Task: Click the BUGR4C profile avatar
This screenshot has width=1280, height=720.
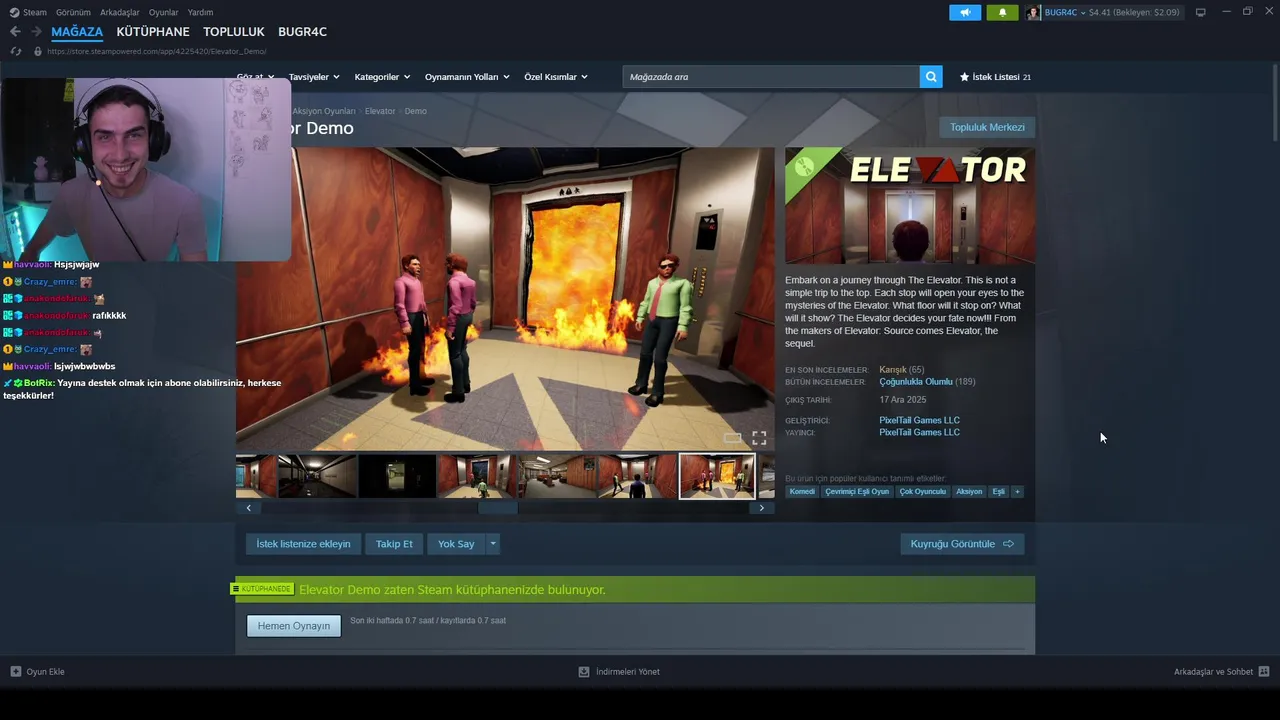Action: (1033, 12)
